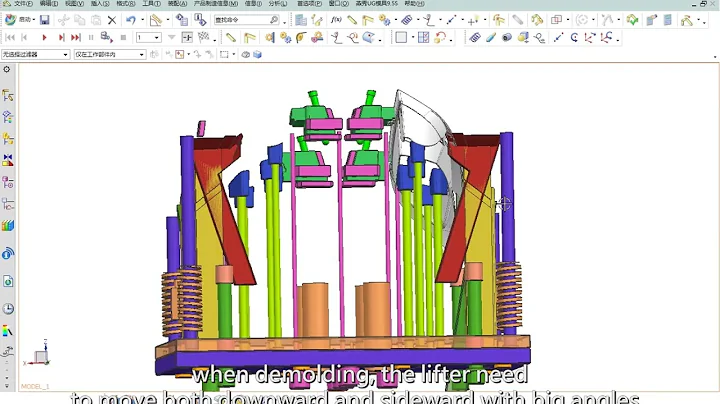This screenshot has height=404, width=720.
Task: Click the rectangle selection icon
Action: click(224, 54)
